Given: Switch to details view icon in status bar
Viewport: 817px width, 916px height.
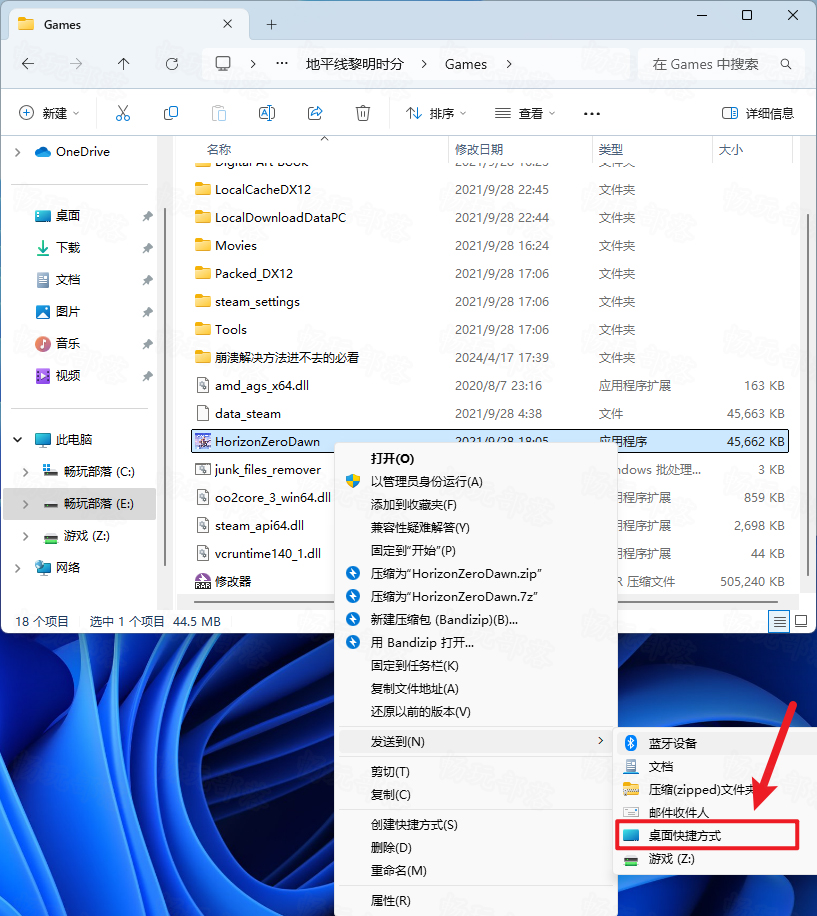Looking at the screenshot, I should coord(779,622).
